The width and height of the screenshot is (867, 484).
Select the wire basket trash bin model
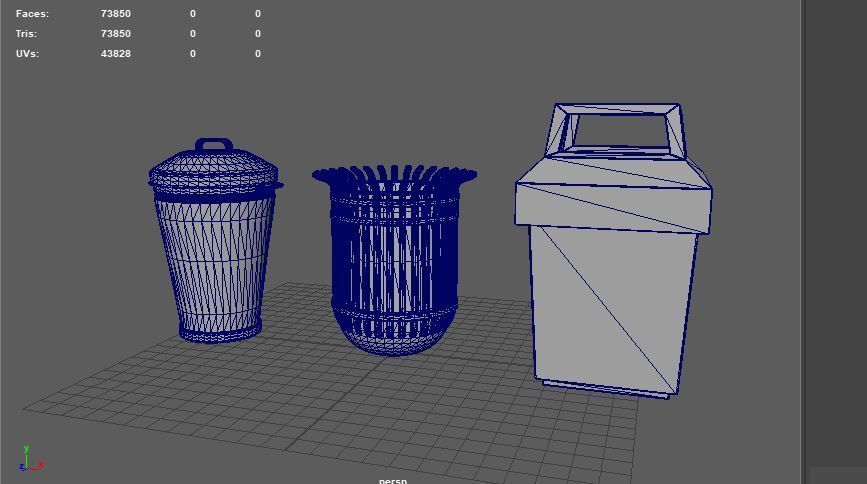pyautogui.click(x=394, y=260)
